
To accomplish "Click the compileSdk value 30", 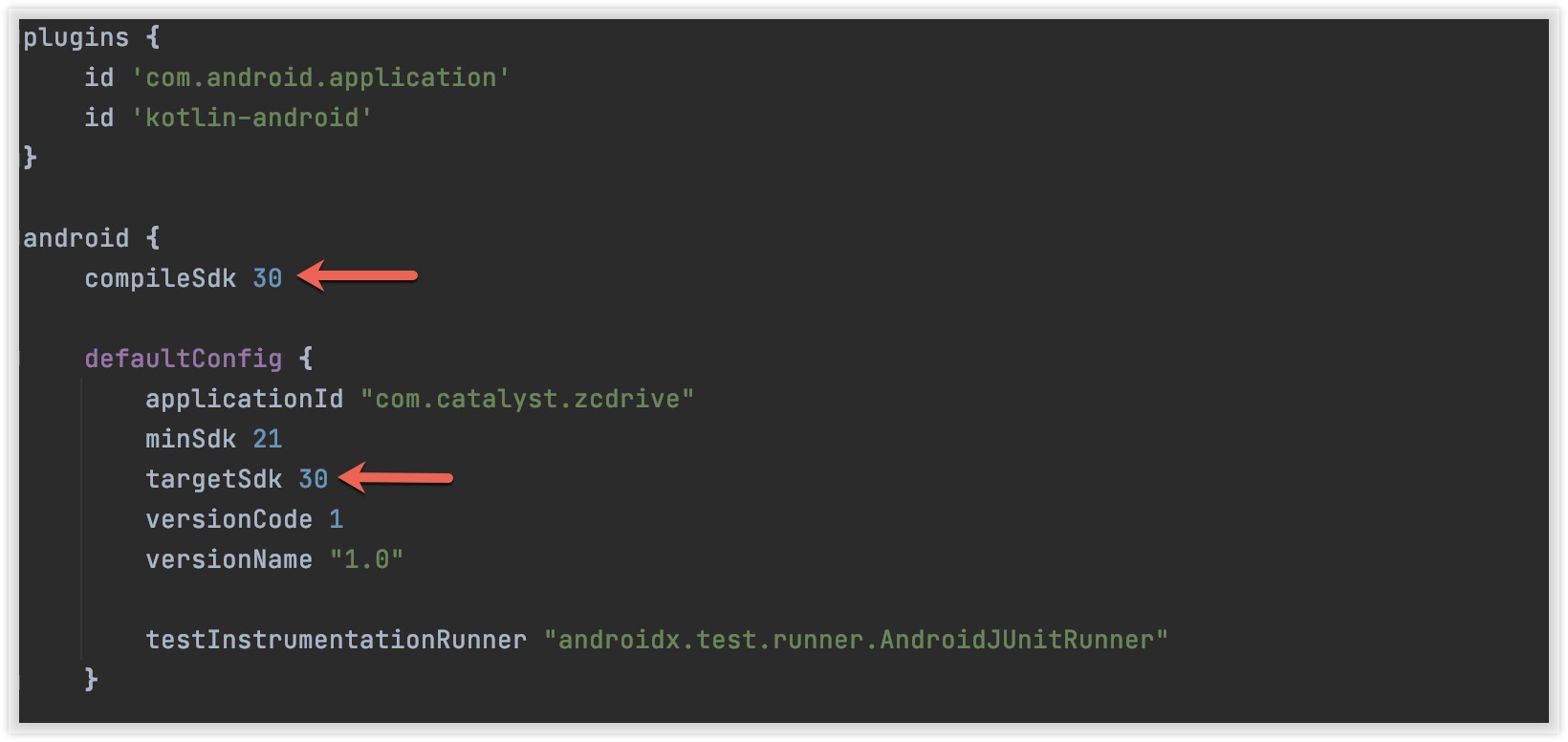I will pyautogui.click(x=267, y=278).
